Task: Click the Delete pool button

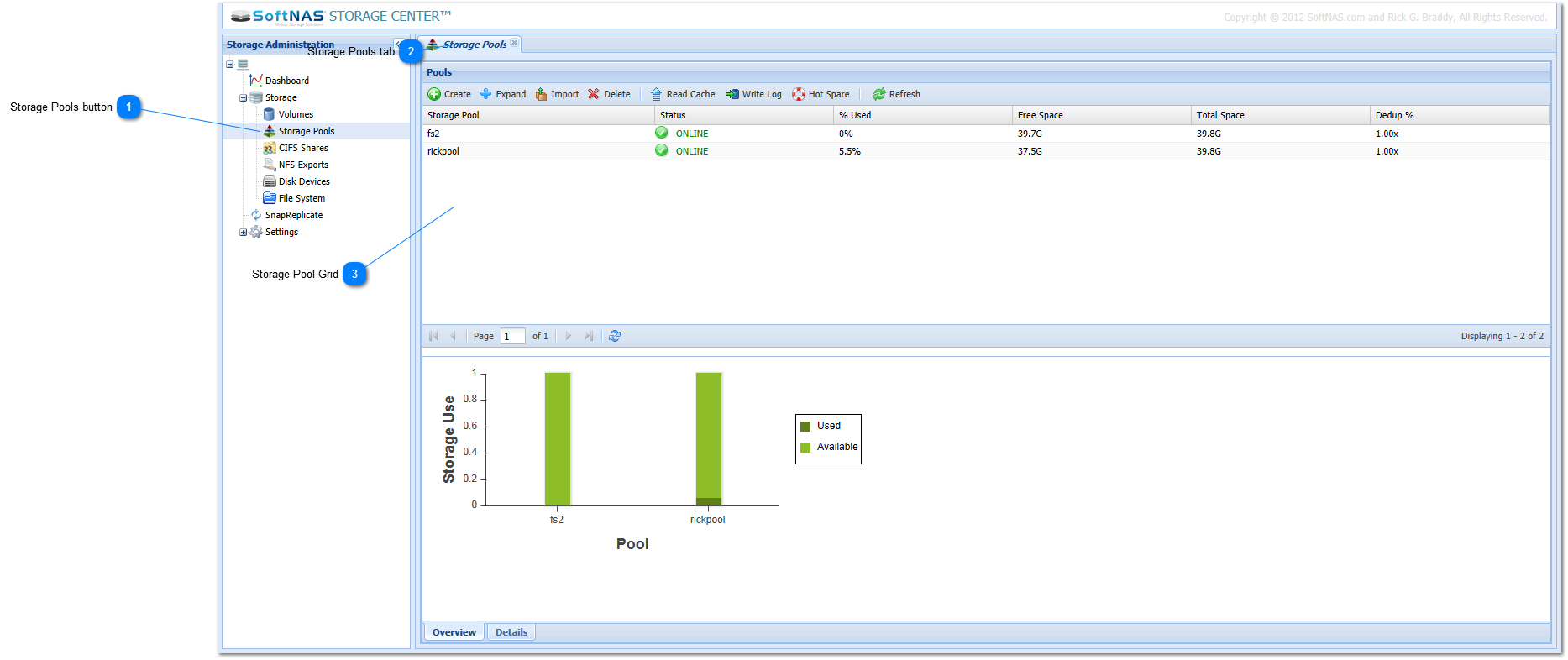Action: (609, 94)
